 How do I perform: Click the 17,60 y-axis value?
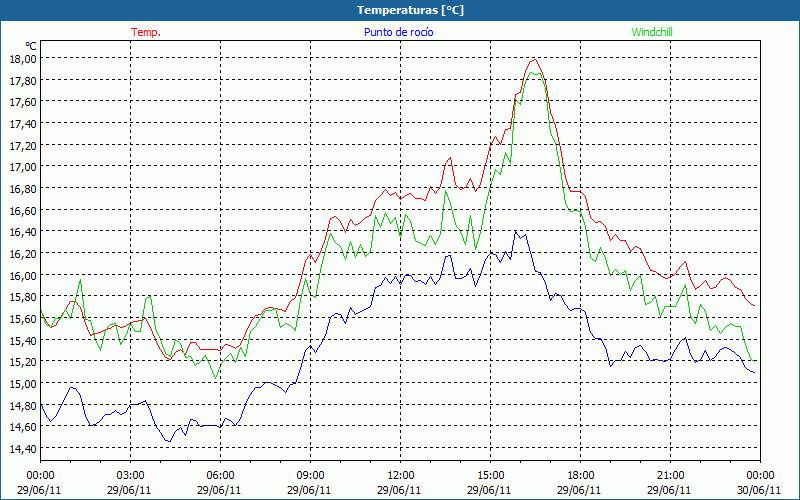click(x=23, y=102)
